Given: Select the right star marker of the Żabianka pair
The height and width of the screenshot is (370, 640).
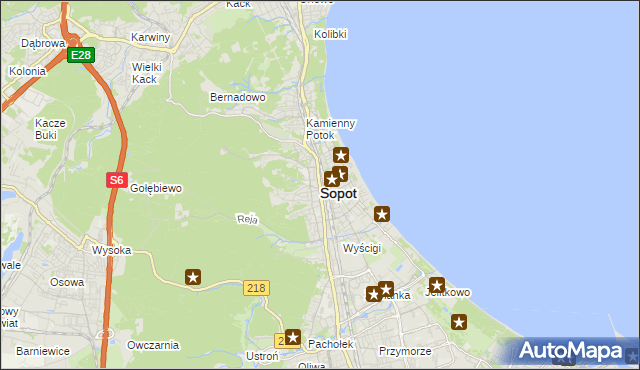Looking at the screenshot, I should tap(386, 289).
